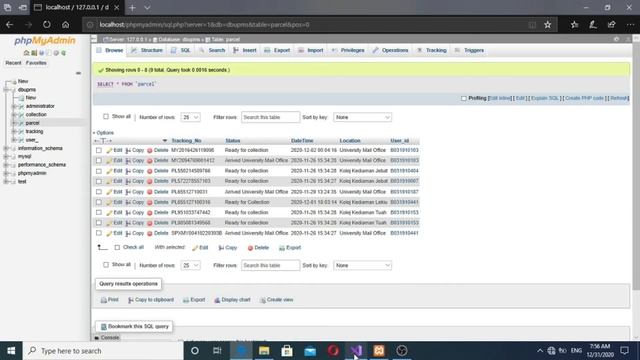Expand the performance_schema database node
The image size is (640, 360).
[6, 165]
